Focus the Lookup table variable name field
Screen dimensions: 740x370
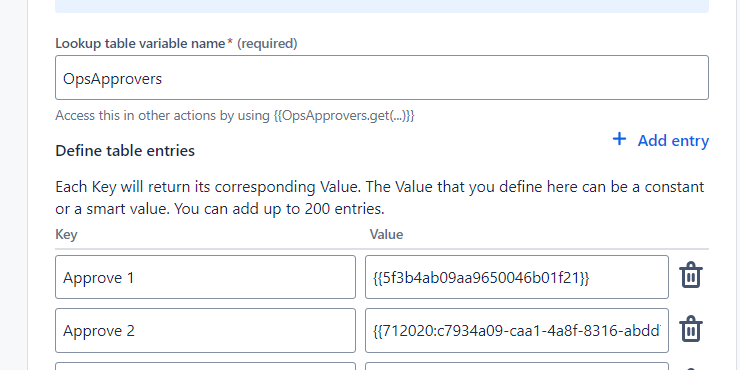[382, 77]
